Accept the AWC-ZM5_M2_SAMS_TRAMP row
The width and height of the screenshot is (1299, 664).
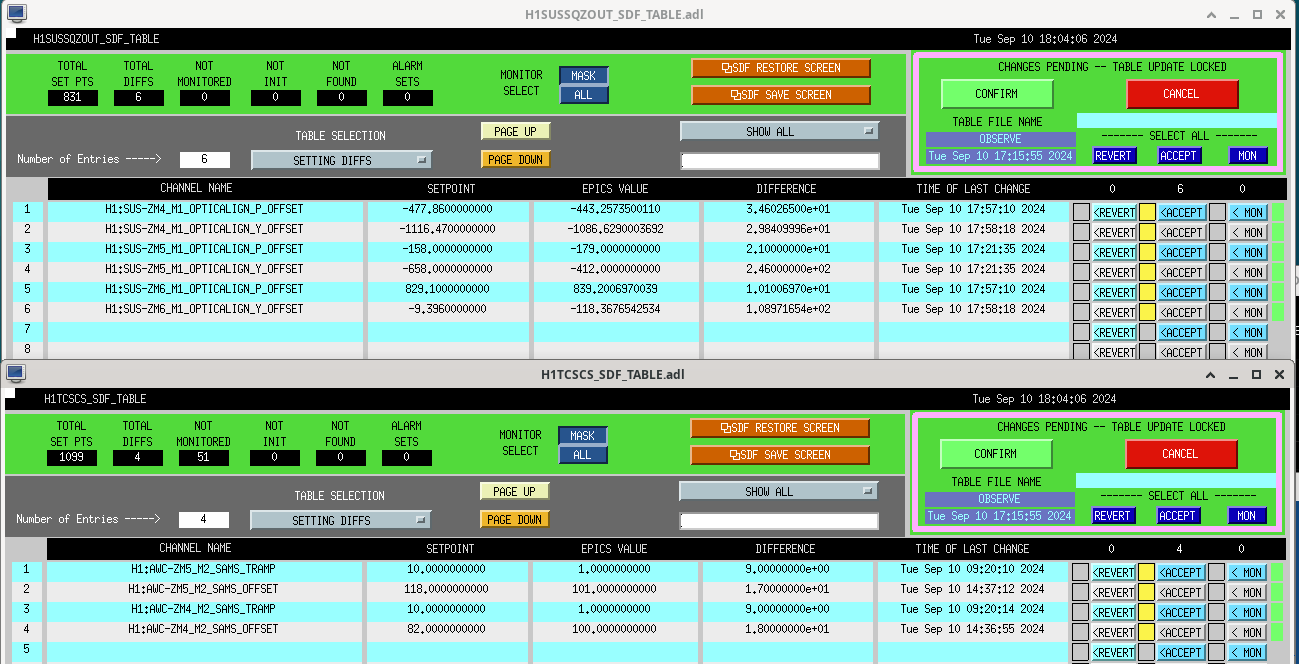[x=1180, y=572]
